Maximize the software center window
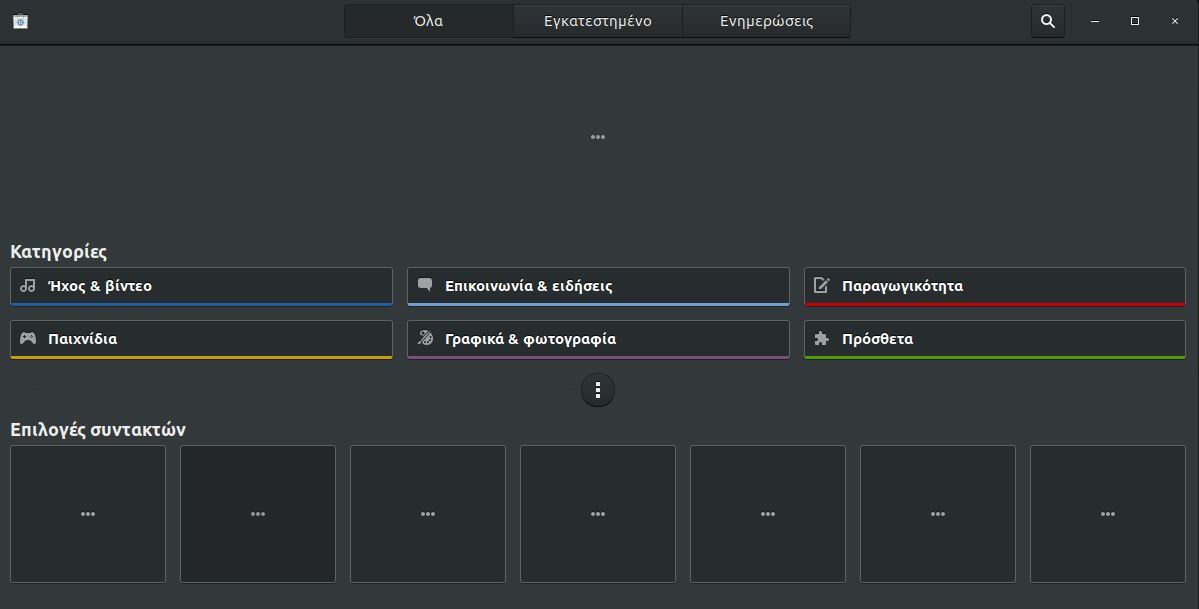This screenshot has width=1199, height=609. pos(1135,21)
